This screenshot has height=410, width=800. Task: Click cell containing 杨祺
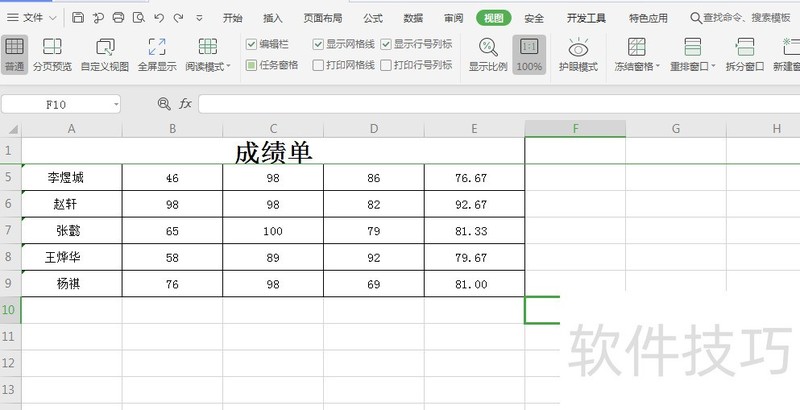71,284
